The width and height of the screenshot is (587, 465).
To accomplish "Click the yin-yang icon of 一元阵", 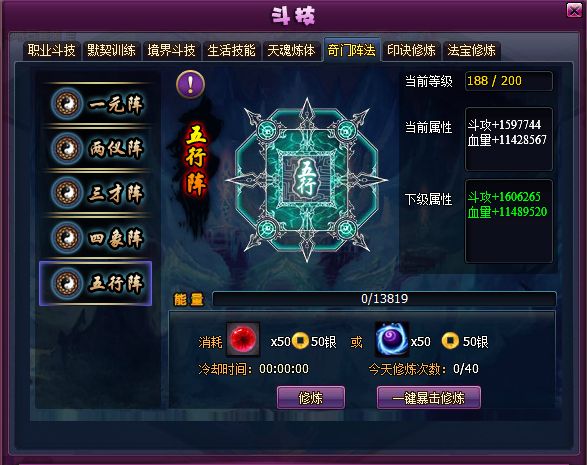I will 67,104.
